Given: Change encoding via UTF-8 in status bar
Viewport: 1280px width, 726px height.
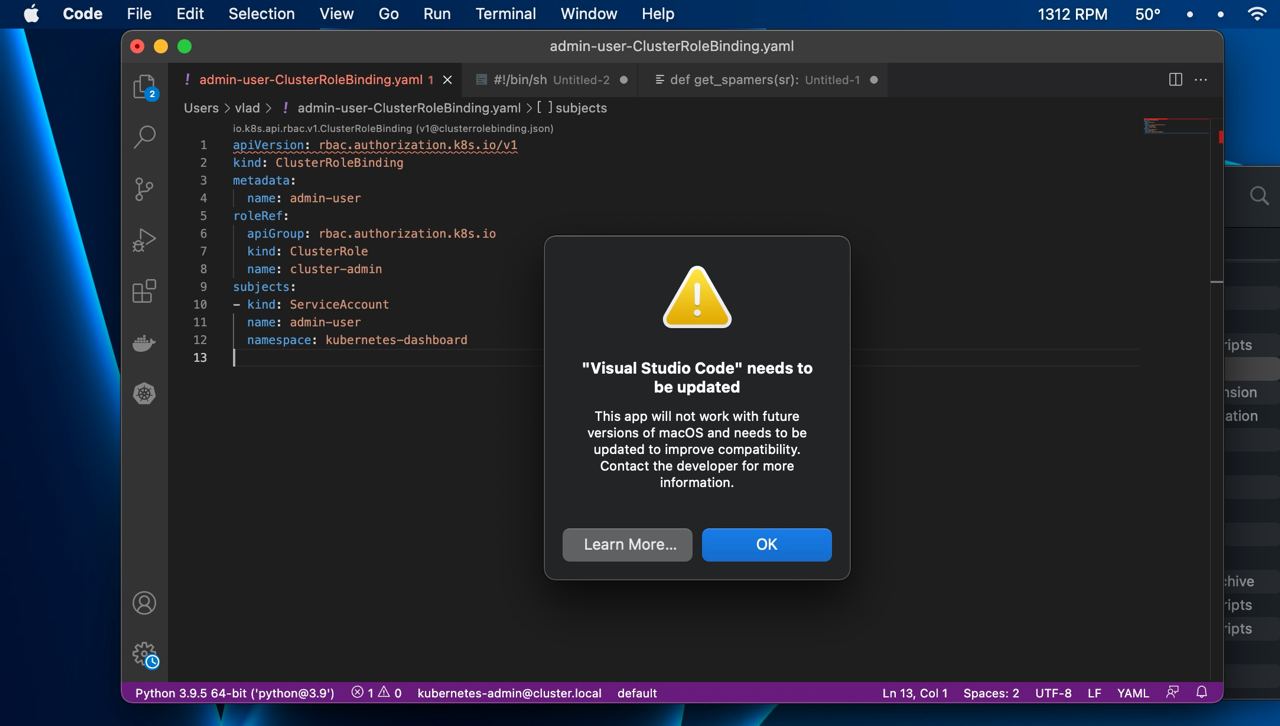Looking at the screenshot, I should 1053,693.
